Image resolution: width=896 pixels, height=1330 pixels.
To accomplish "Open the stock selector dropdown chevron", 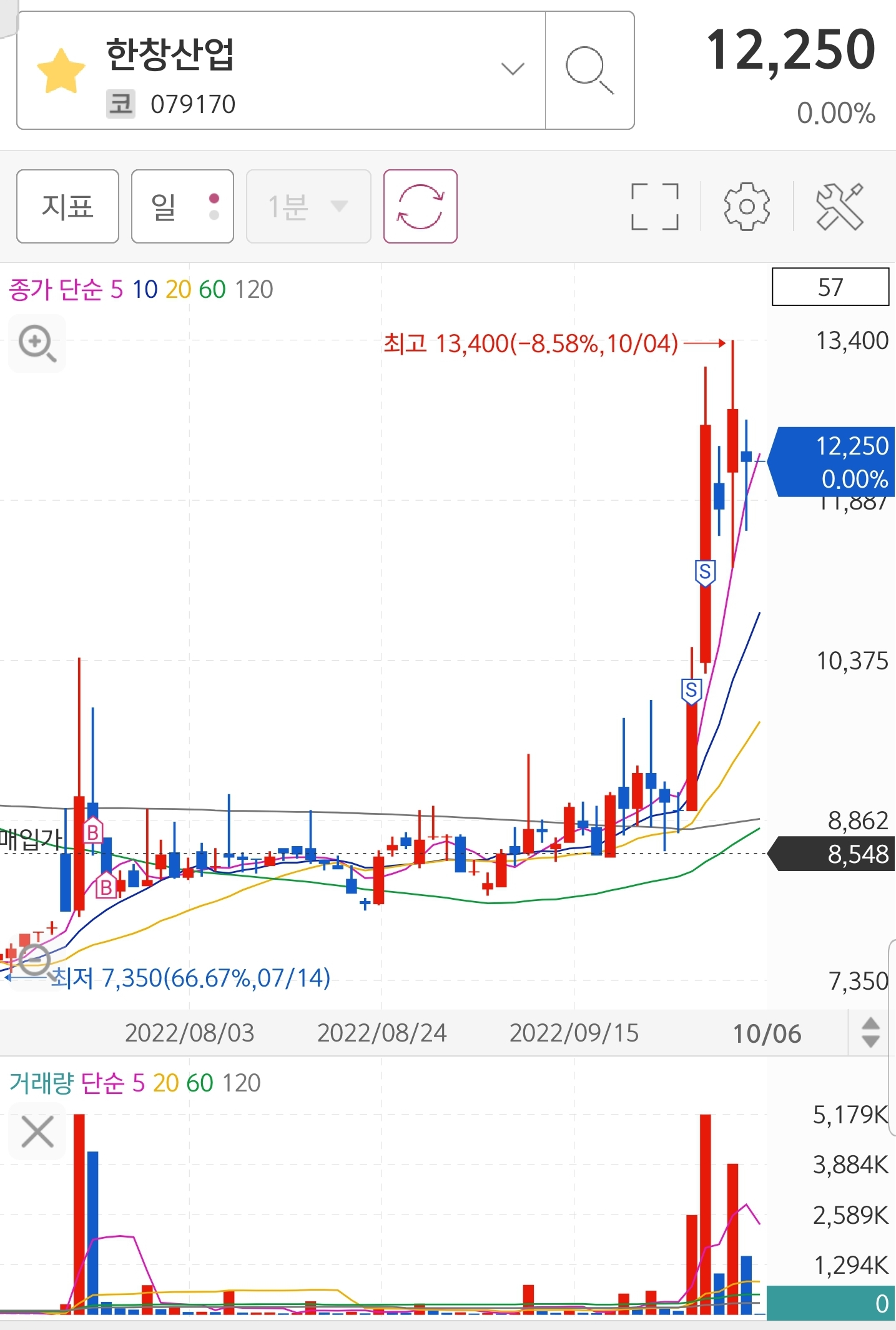I will tap(513, 68).
